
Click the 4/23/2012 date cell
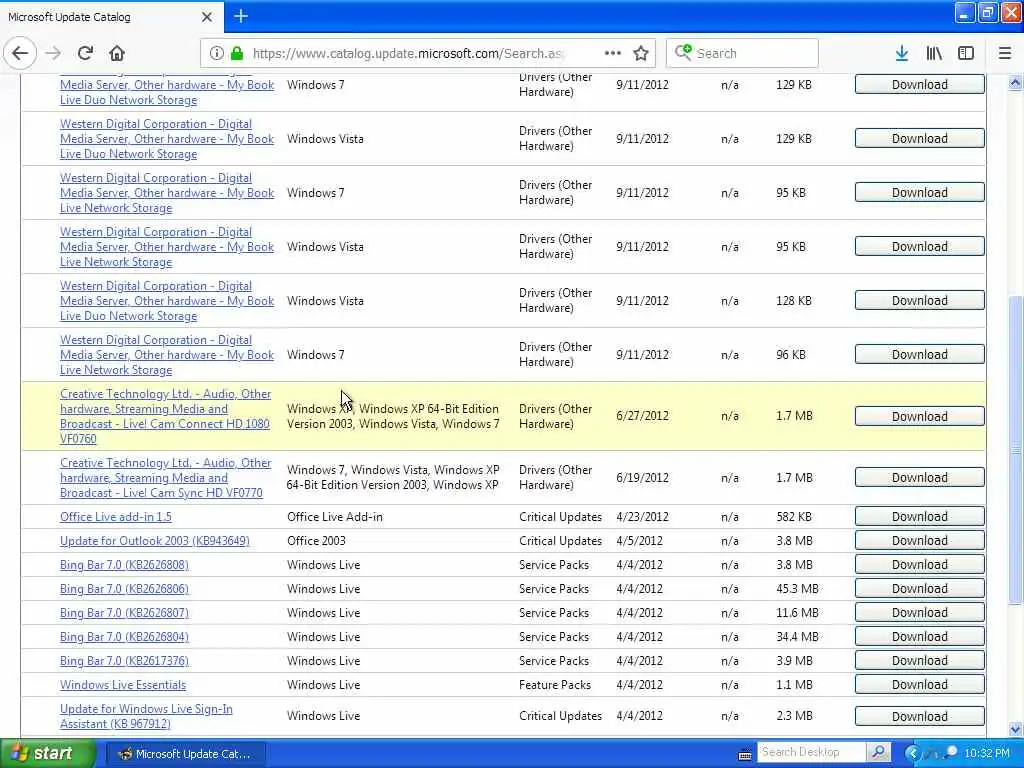[642, 517]
